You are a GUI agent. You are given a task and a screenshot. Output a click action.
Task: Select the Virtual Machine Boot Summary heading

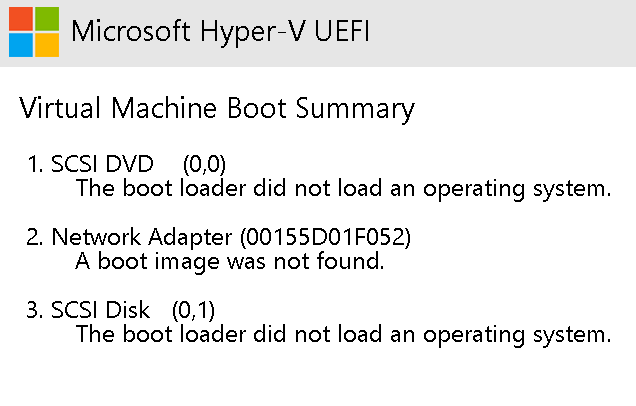217,108
